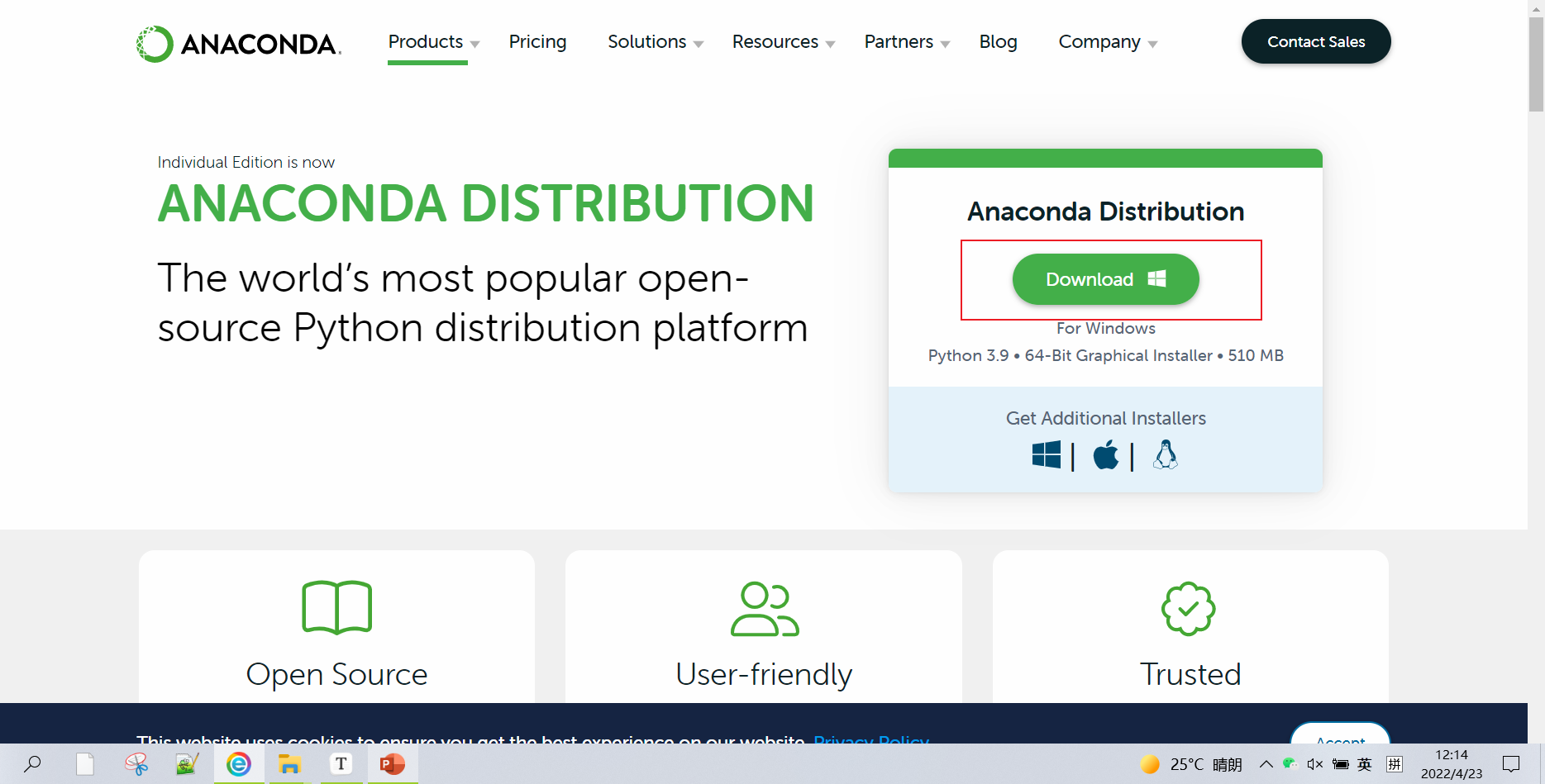Screen dimensions: 1545x784
Task: Click the 'User-friendly' card title
Action: (x=764, y=674)
